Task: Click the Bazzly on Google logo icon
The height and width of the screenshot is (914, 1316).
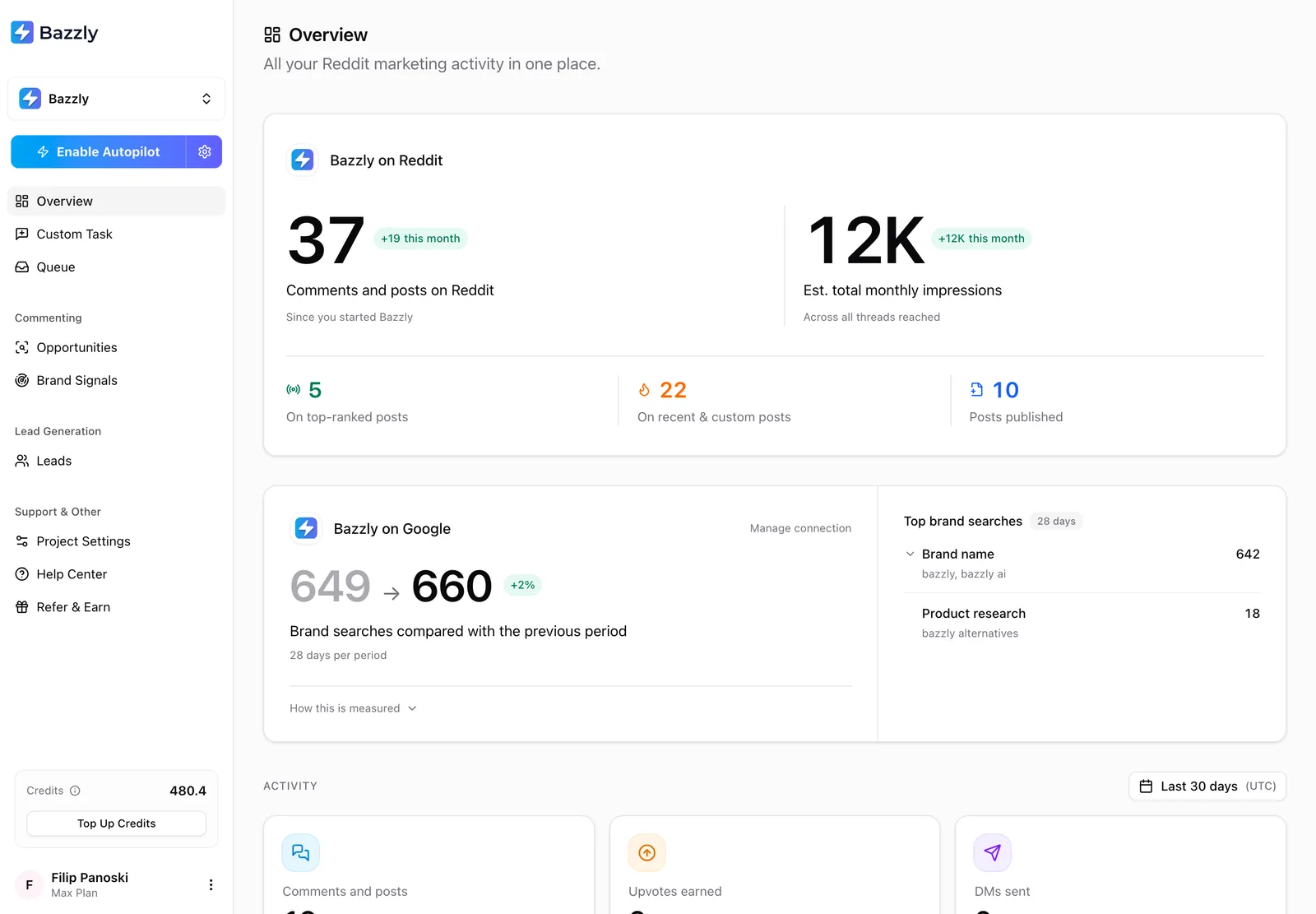Action: 306,528
